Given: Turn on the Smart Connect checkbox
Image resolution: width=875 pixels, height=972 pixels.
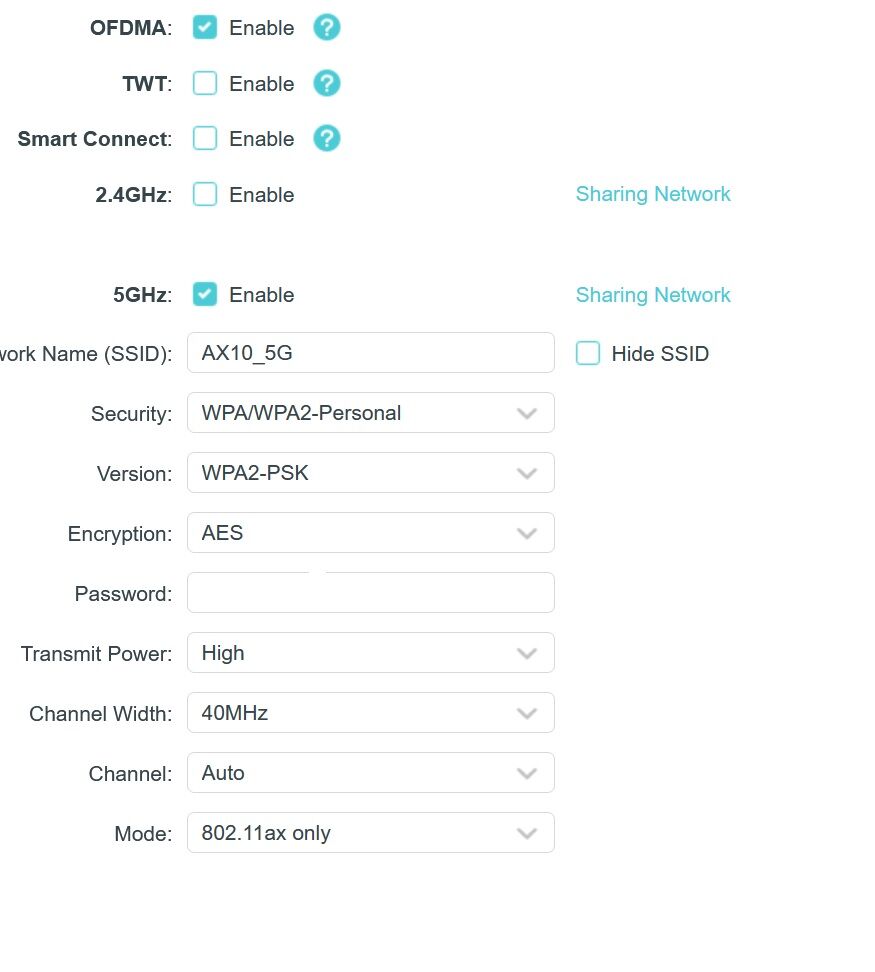Looking at the screenshot, I should (x=205, y=139).
